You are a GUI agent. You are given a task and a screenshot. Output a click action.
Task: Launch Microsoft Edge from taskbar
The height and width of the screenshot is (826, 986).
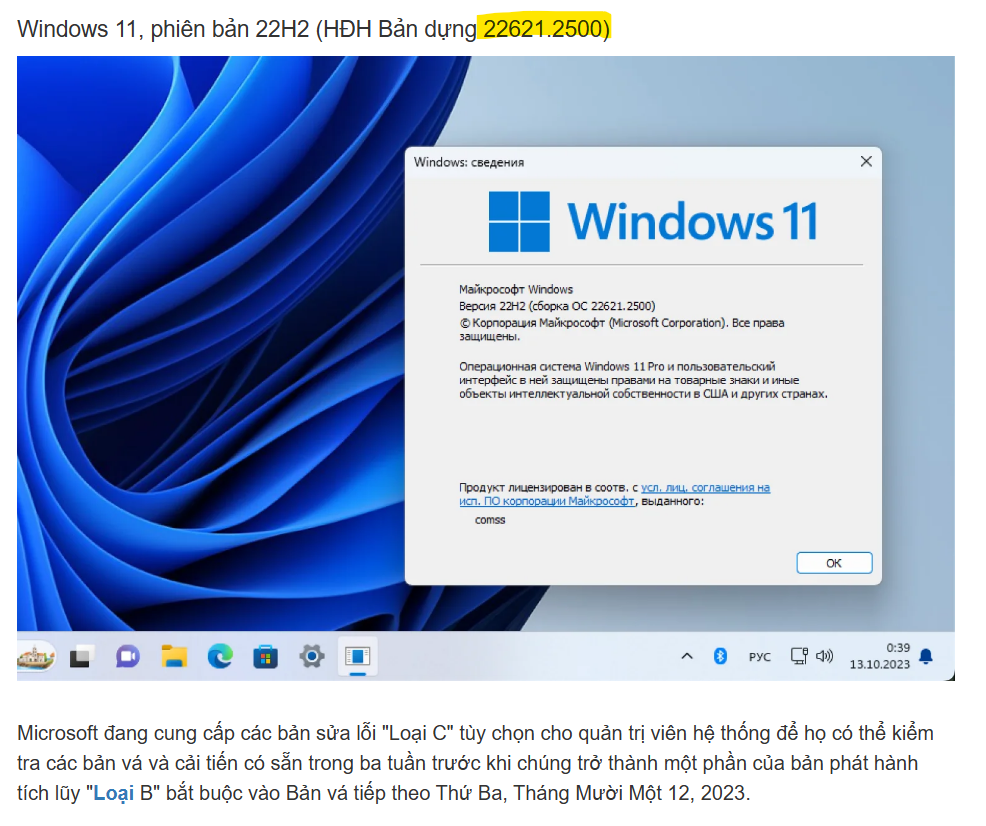pos(220,657)
